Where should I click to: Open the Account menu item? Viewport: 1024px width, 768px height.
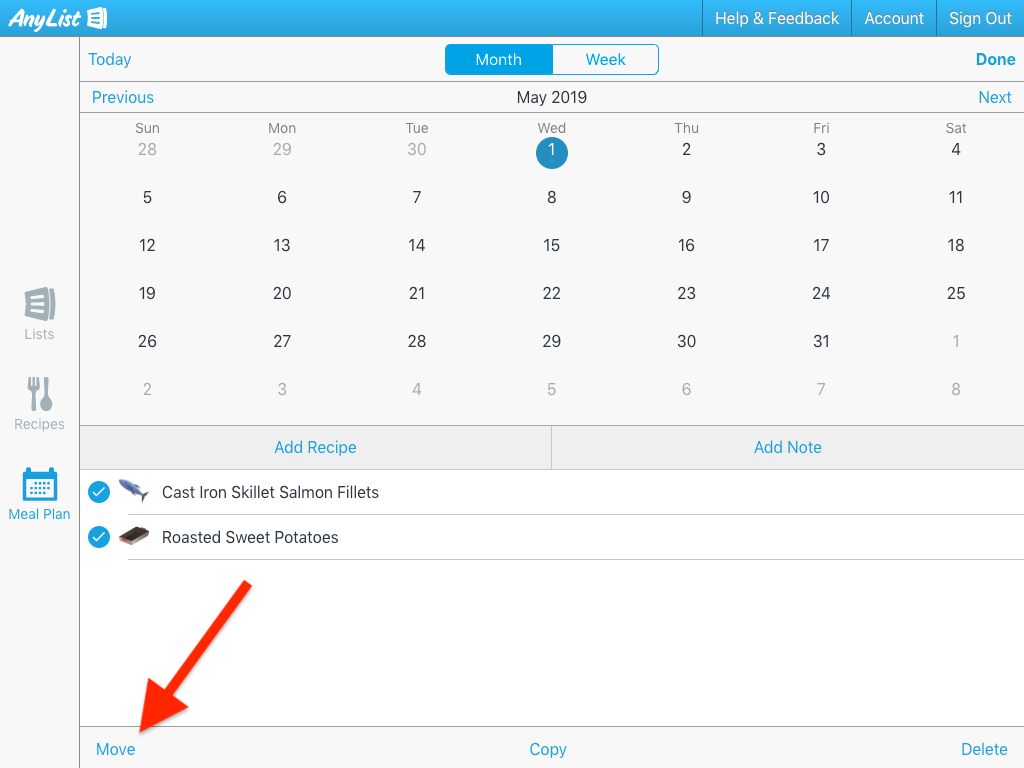pos(894,18)
